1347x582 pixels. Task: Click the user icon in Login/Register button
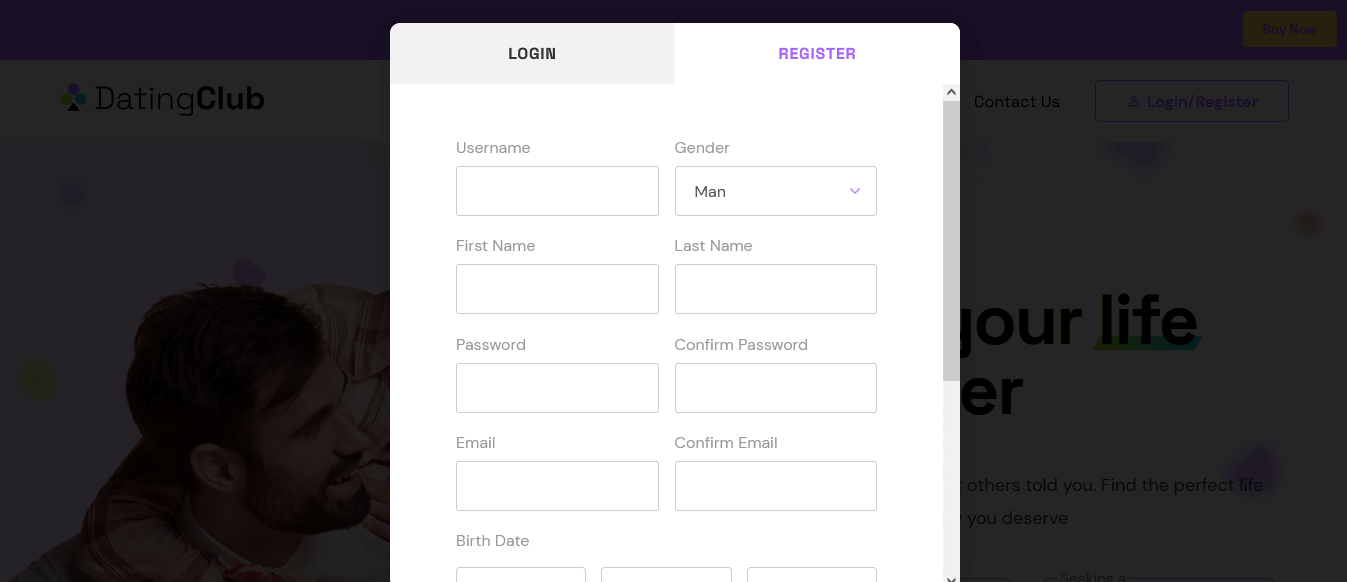(x=1134, y=102)
